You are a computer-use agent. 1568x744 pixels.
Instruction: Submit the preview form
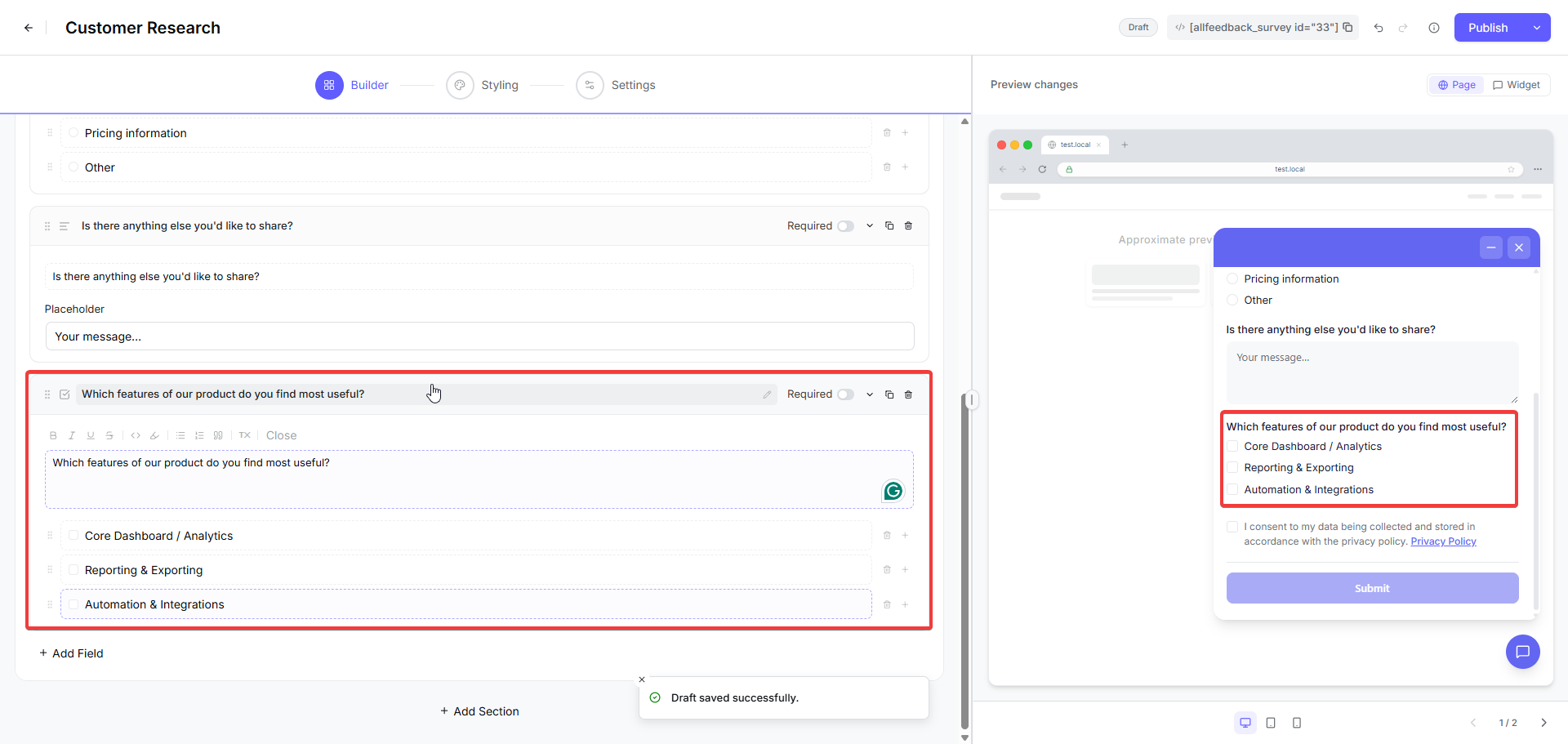tap(1372, 588)
